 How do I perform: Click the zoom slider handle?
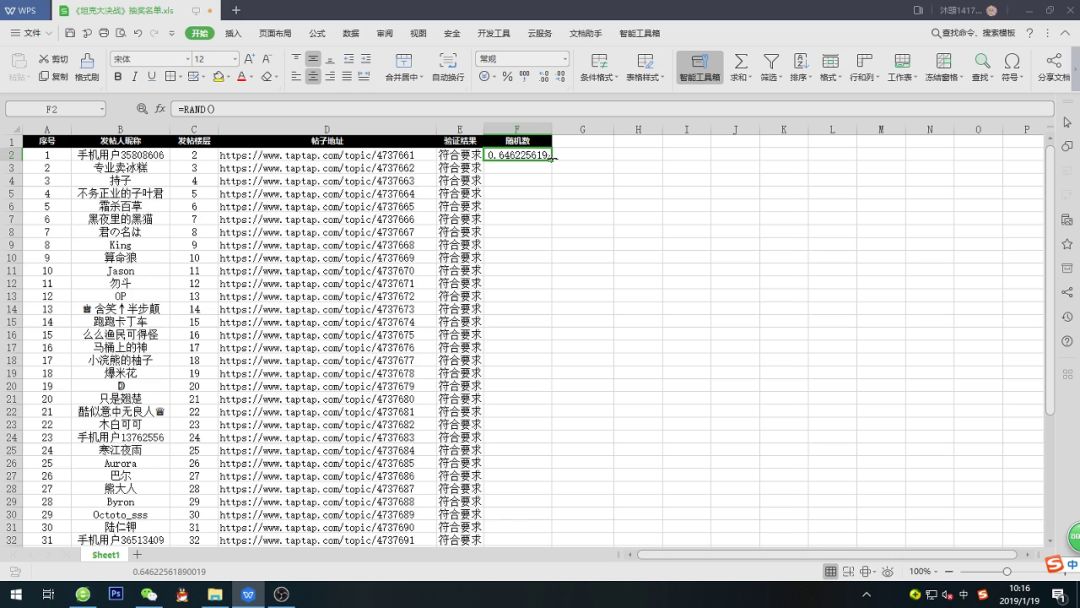(1007, 572)
